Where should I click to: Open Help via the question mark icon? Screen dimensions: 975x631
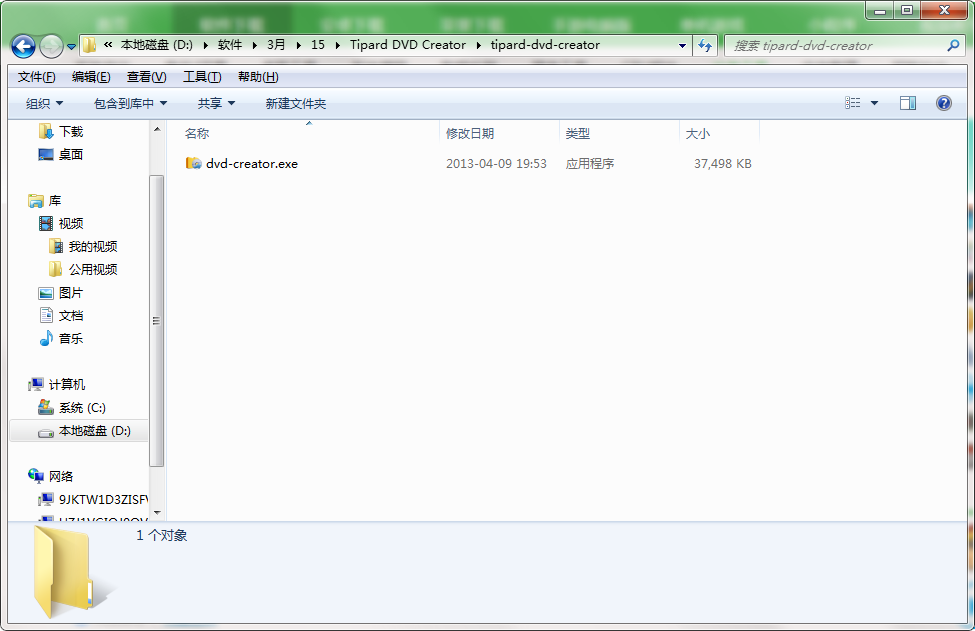click(943, 103)
